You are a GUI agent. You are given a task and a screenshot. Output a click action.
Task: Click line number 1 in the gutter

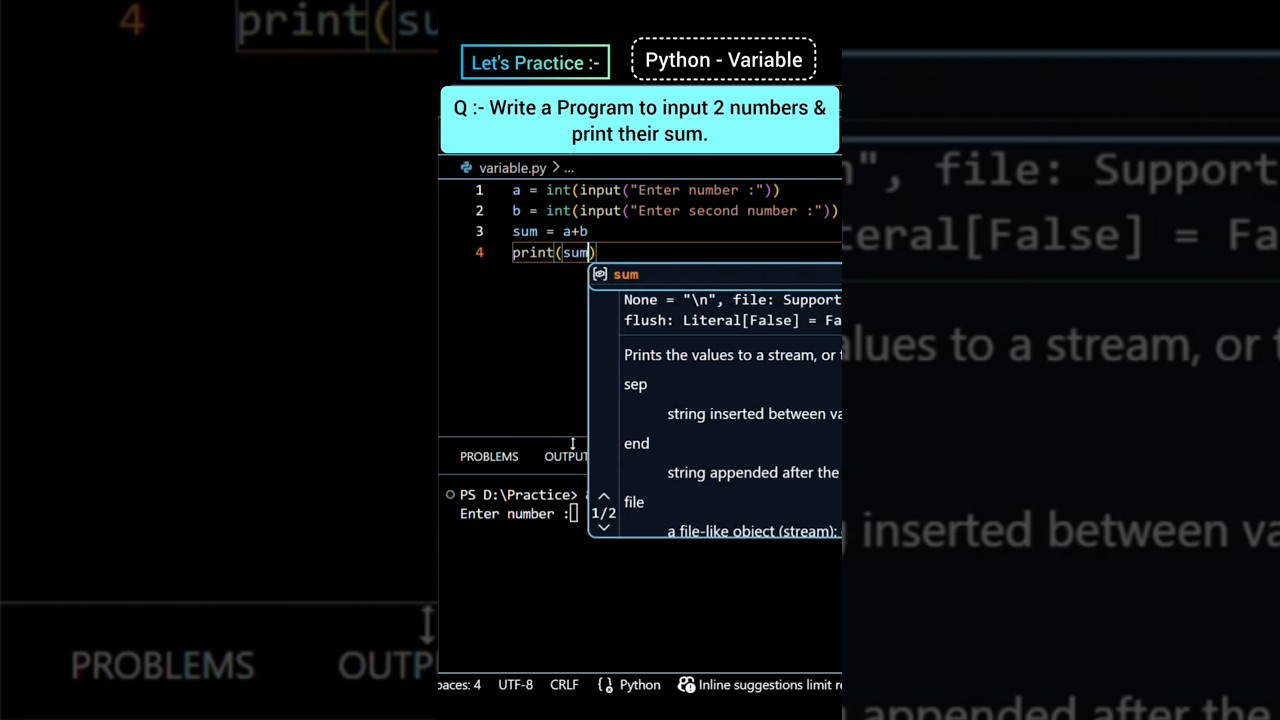[479, 190]
